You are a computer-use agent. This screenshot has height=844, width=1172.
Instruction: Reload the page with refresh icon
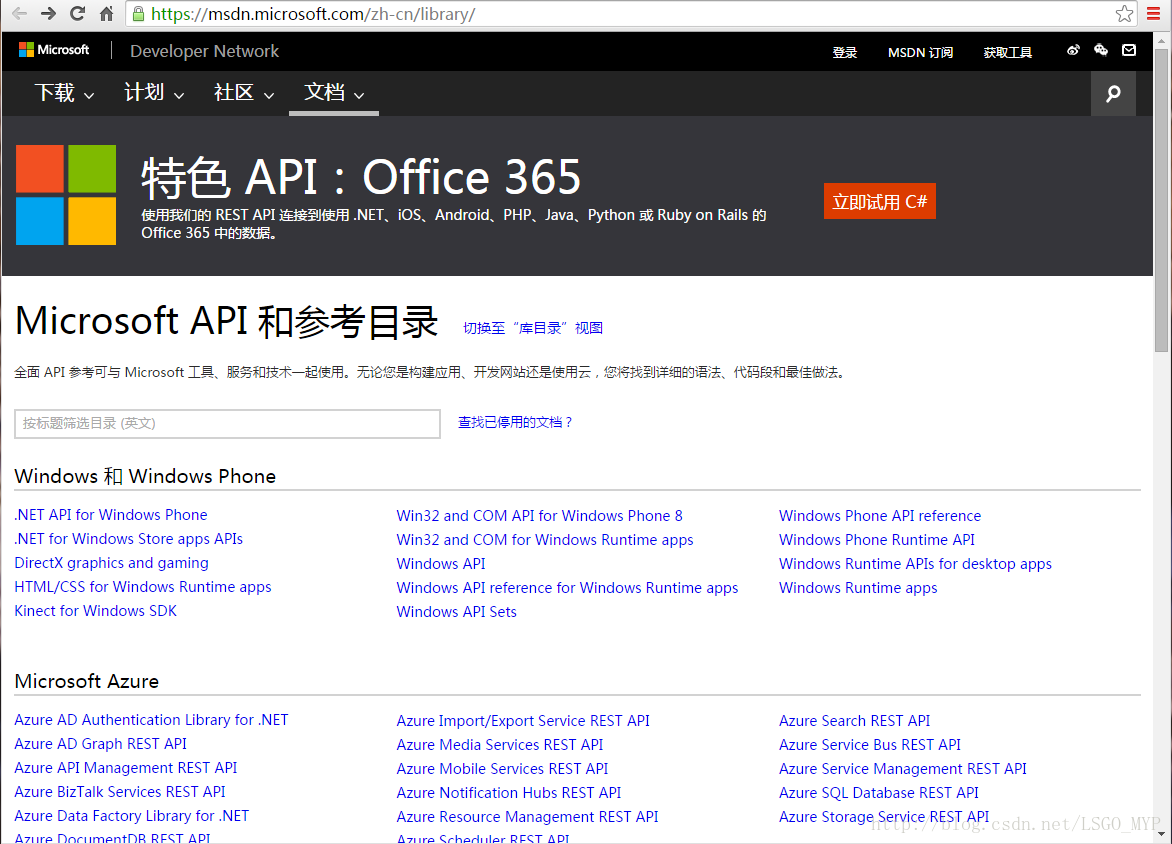(77, 13)
